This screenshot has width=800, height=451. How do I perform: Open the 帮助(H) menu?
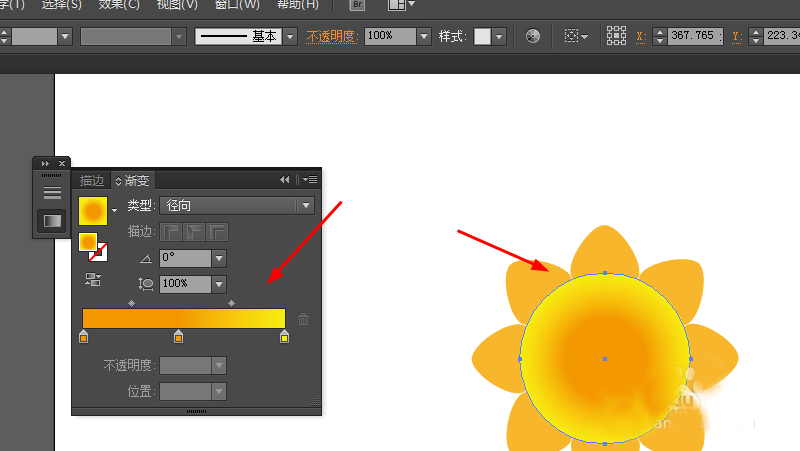(x=297, y=5)
